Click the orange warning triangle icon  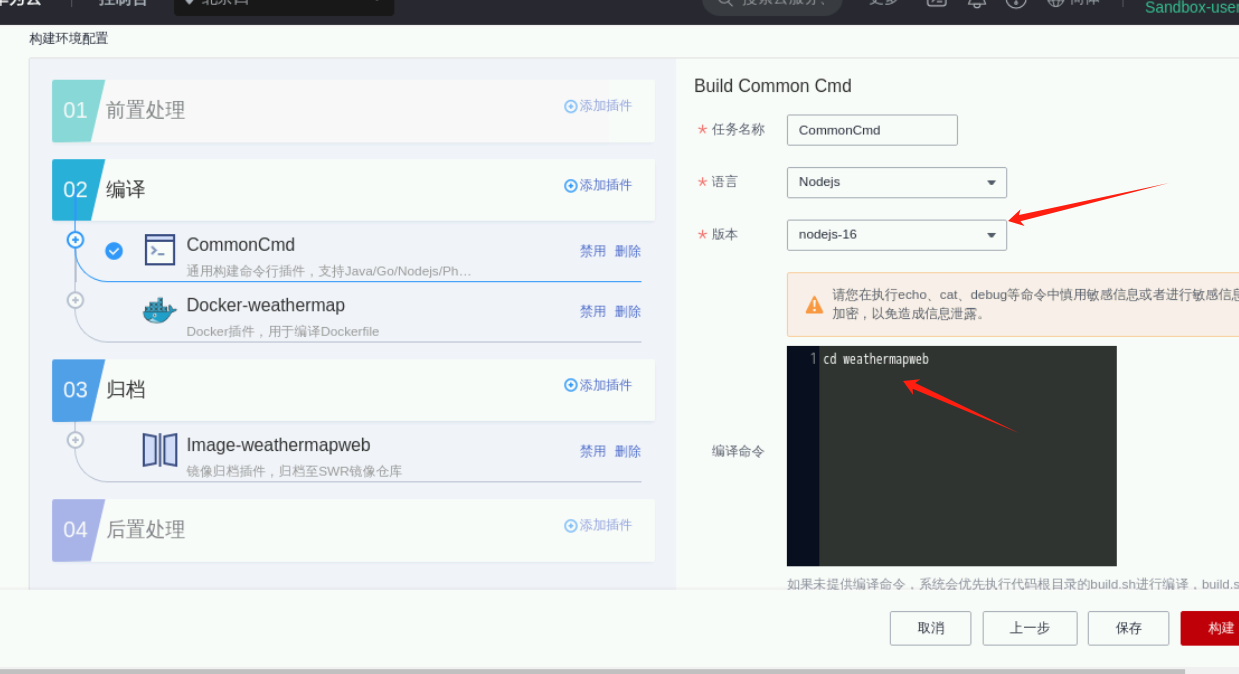point(814,304)
